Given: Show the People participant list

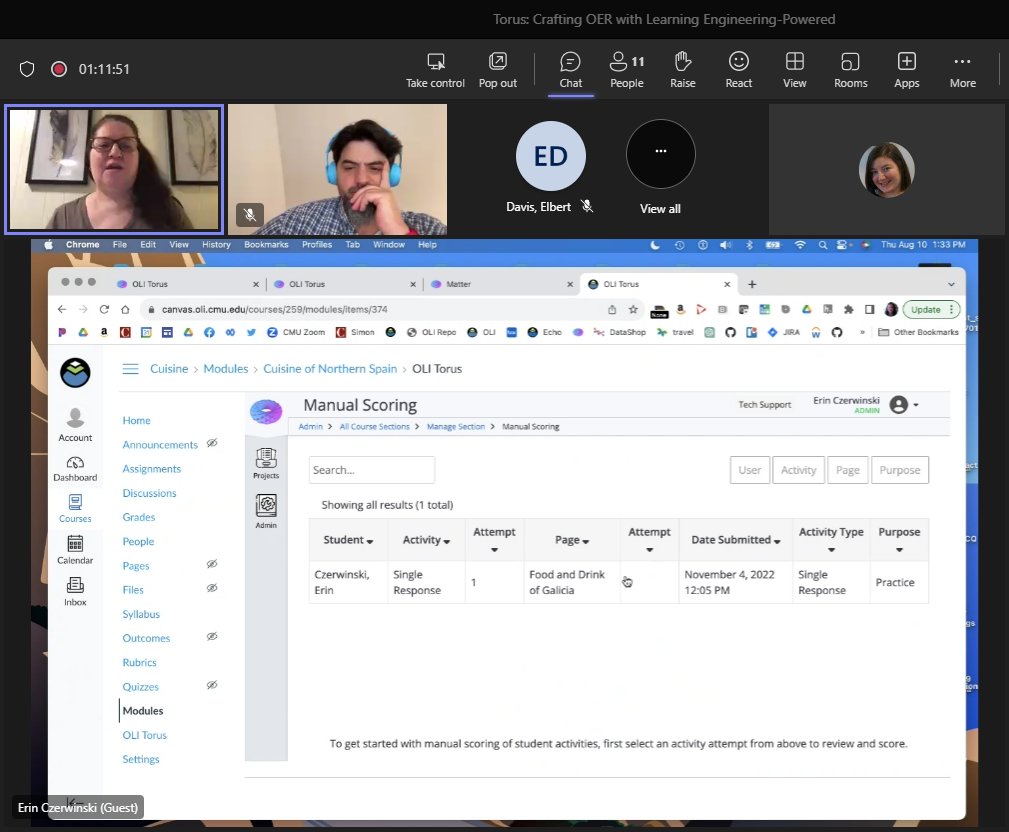Looking at the screenshot, I should pos(627,69).
